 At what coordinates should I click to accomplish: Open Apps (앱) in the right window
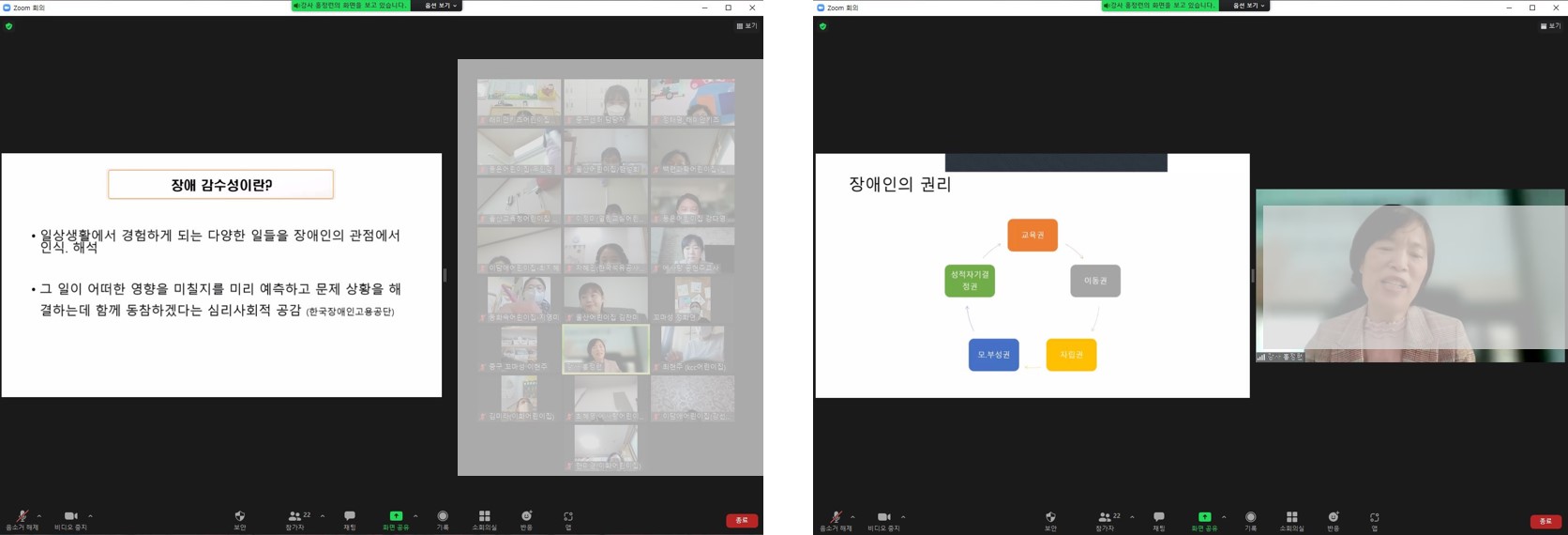1374,519
